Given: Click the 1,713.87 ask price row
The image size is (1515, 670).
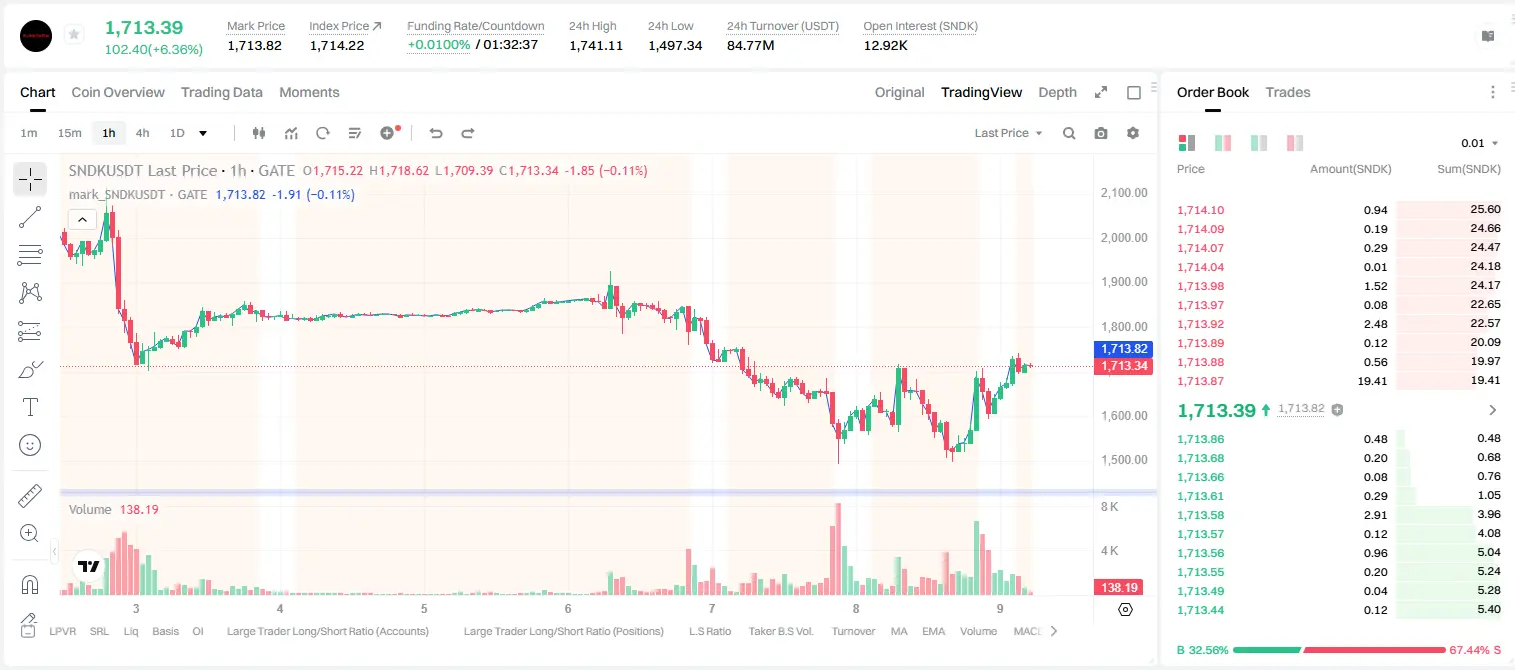Looking at the screenshot, I should tap(1339, 381).
